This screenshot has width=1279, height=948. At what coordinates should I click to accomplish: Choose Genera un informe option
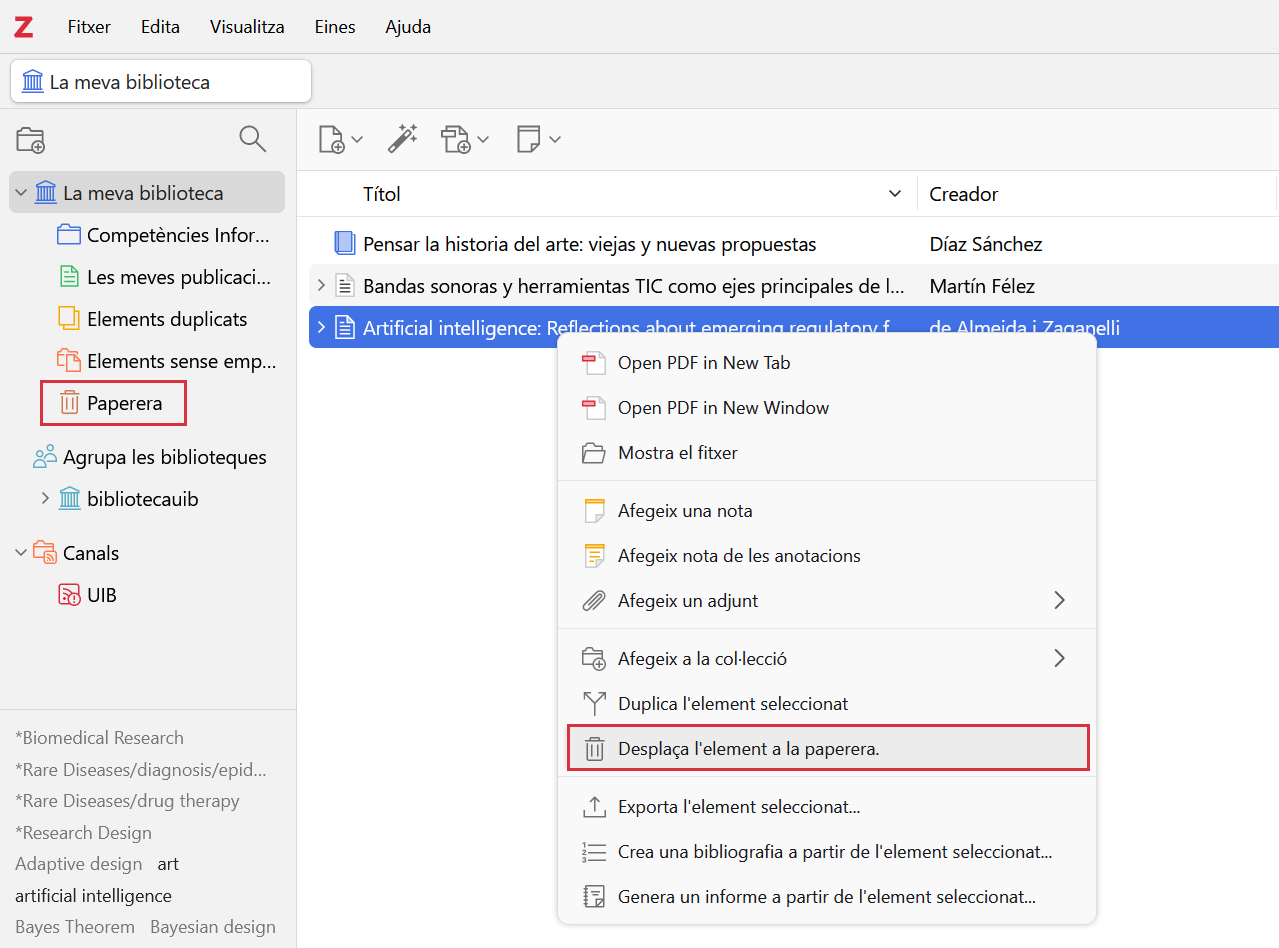pyautogui.click(x=826, y=896)
